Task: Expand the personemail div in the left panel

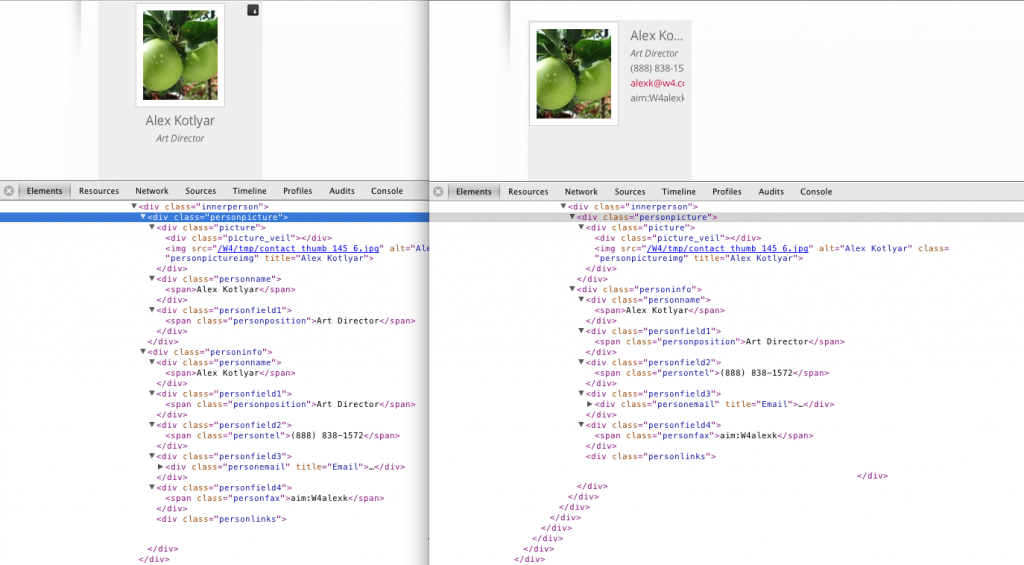Action: (x=161, y=467)
